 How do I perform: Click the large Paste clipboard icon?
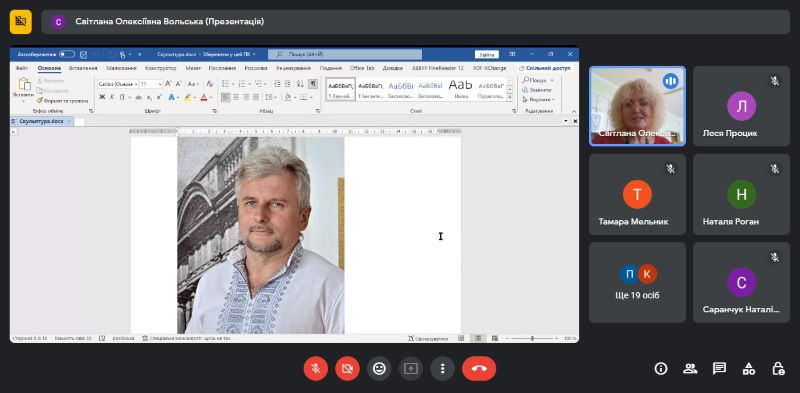tap(23, 84)
